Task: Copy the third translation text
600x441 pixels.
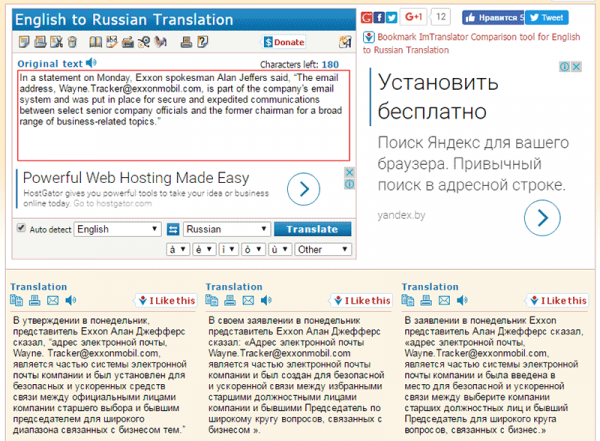Action: tap(408, 301)
